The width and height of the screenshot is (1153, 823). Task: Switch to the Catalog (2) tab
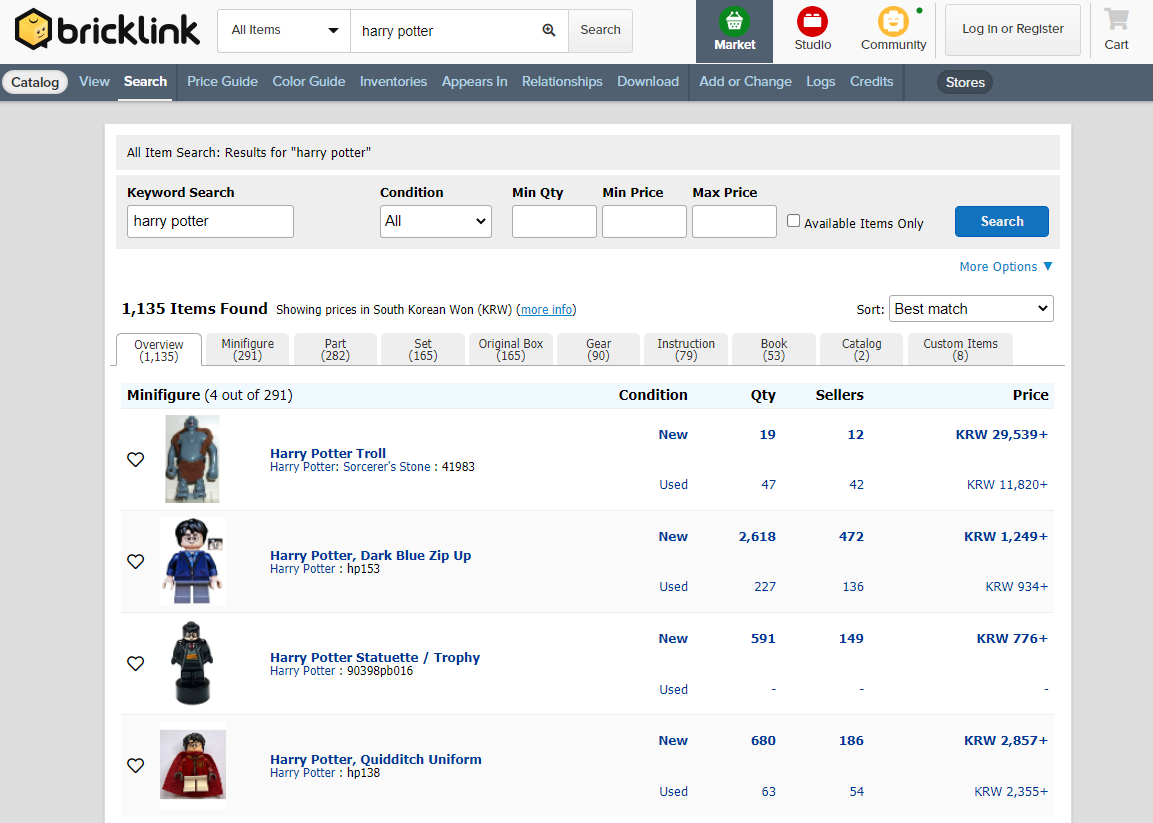click(x=861, y=349)
